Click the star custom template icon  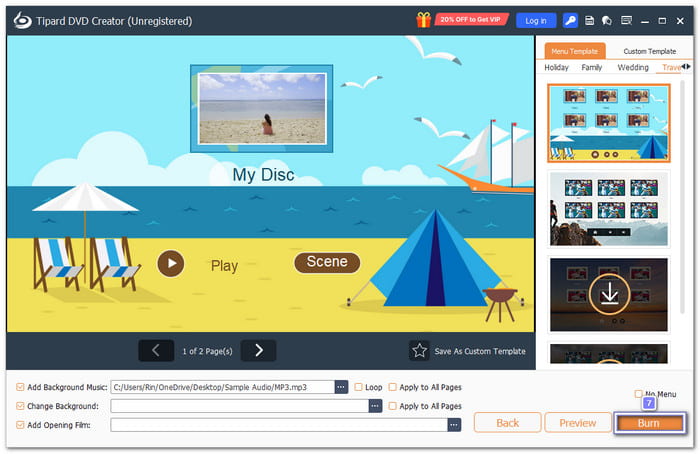pos(419,351)
